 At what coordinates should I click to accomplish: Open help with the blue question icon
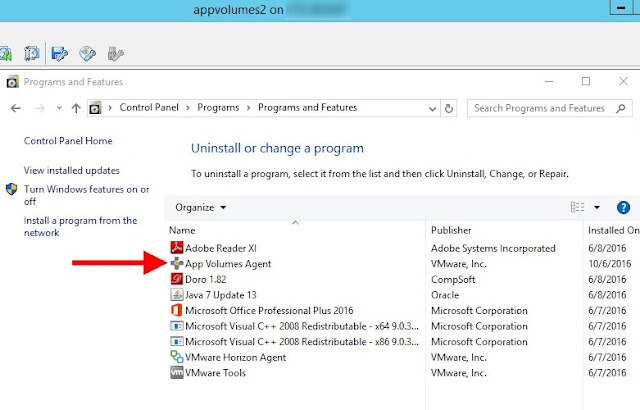click(623, 207)
